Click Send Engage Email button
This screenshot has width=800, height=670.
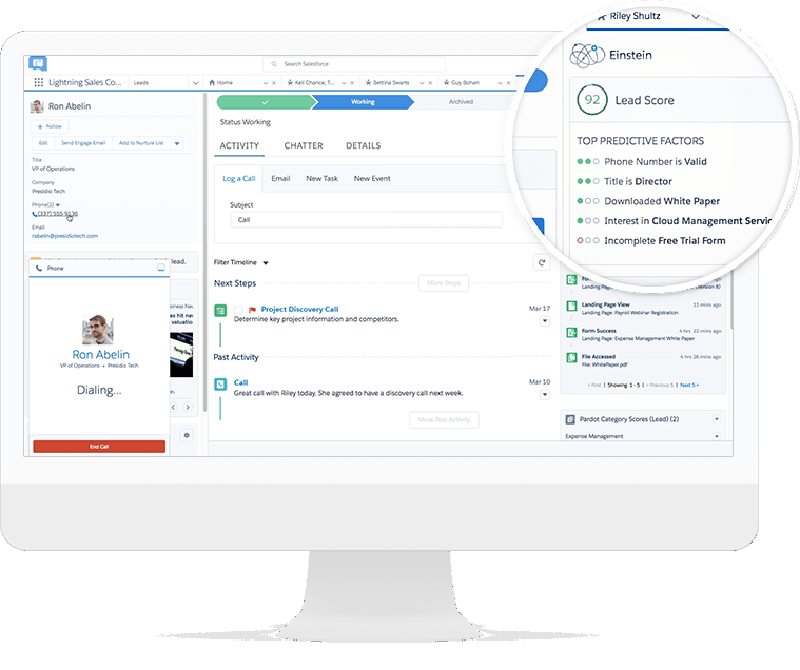point(83,143)
